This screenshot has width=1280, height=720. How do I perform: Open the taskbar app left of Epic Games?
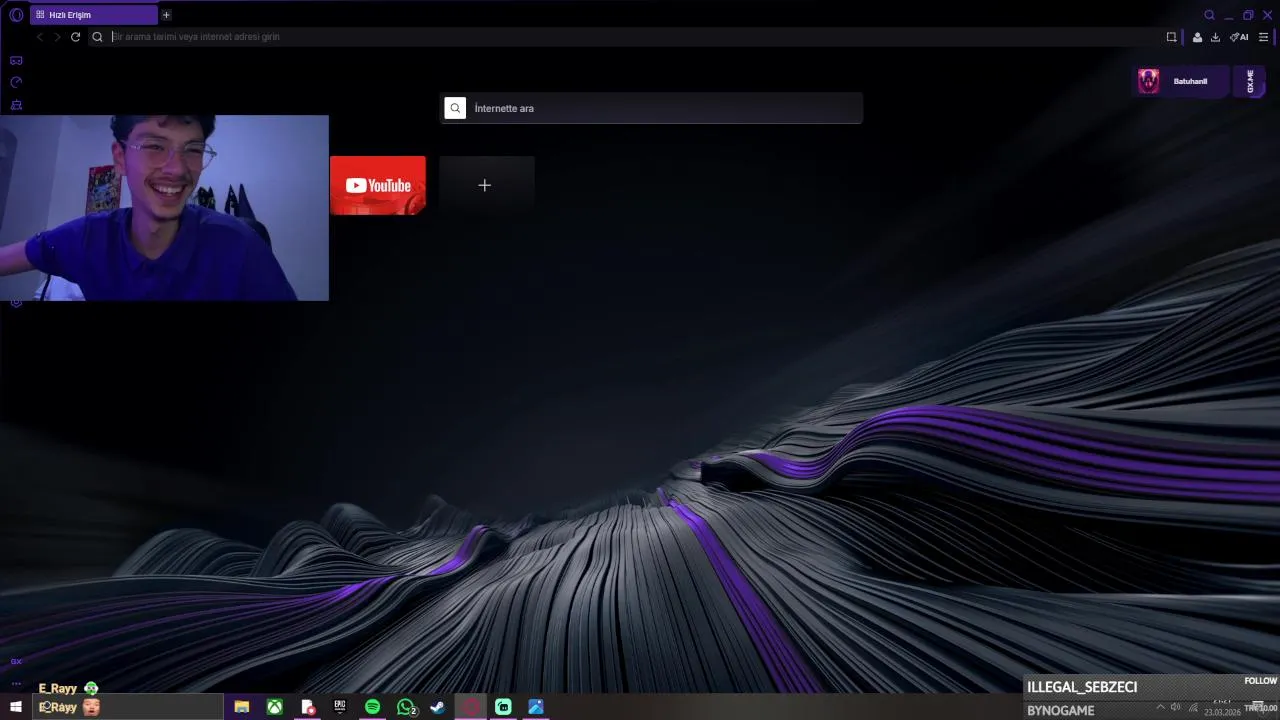click(x=308, y=707)
